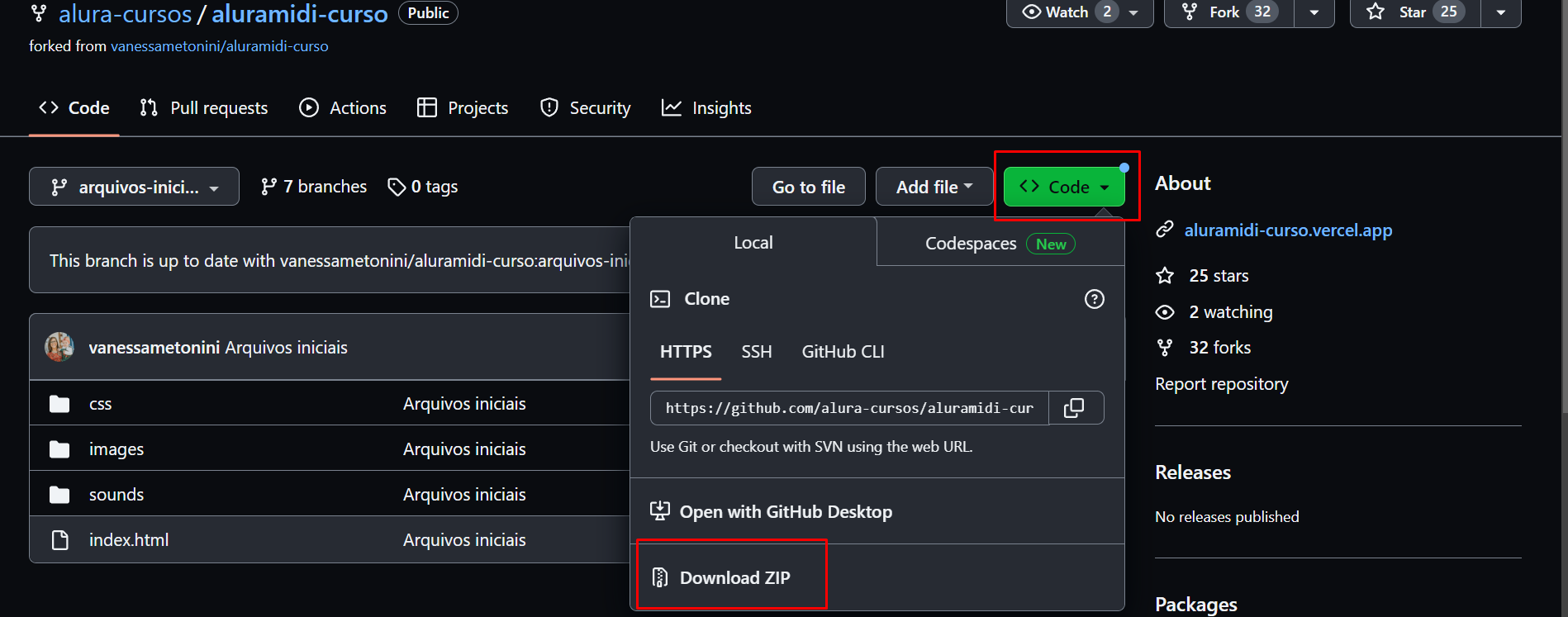
Task: Click the sounds folder icon
Action: click(59, 495)
